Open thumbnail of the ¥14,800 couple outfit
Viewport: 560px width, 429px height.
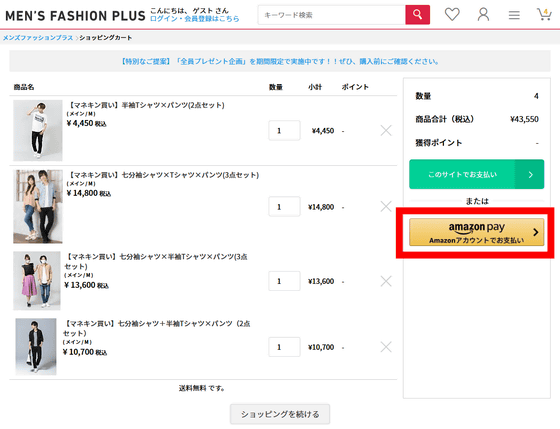pos(38,206)
